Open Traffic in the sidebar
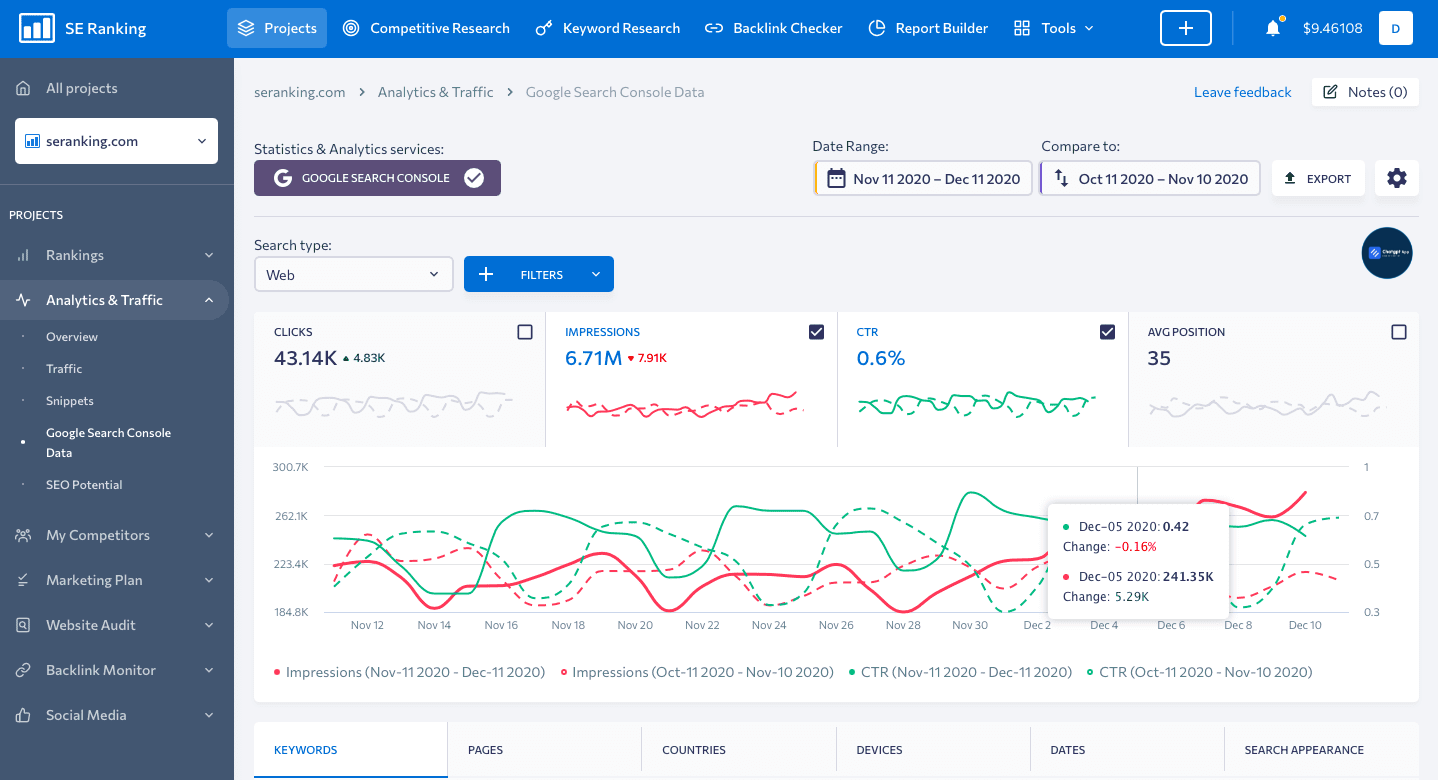Viewport: 1438px width, 780px height. pos(64,369)
